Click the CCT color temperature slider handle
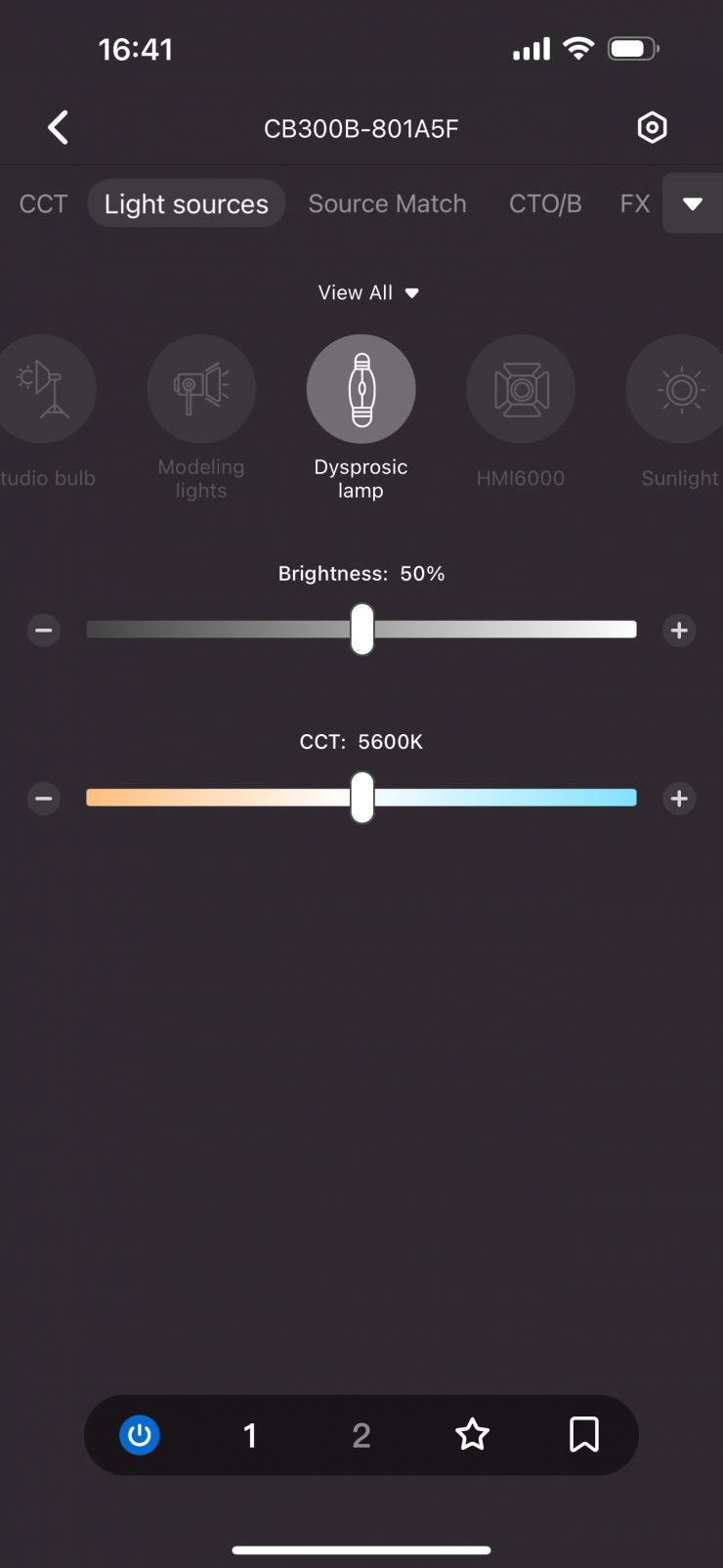 pyautogui.click(x=362, y=798)
